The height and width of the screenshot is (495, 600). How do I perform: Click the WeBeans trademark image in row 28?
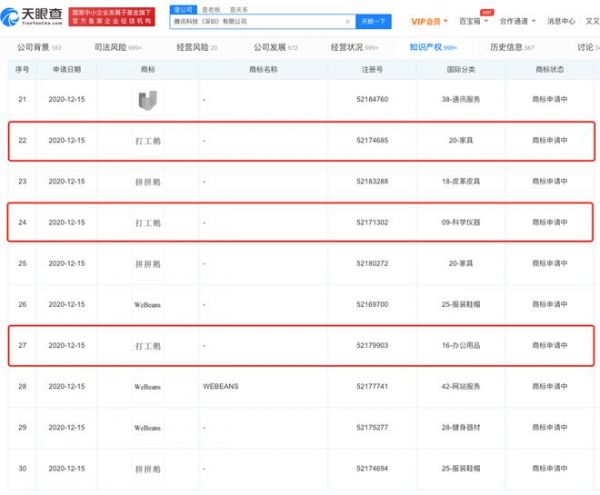147,385
